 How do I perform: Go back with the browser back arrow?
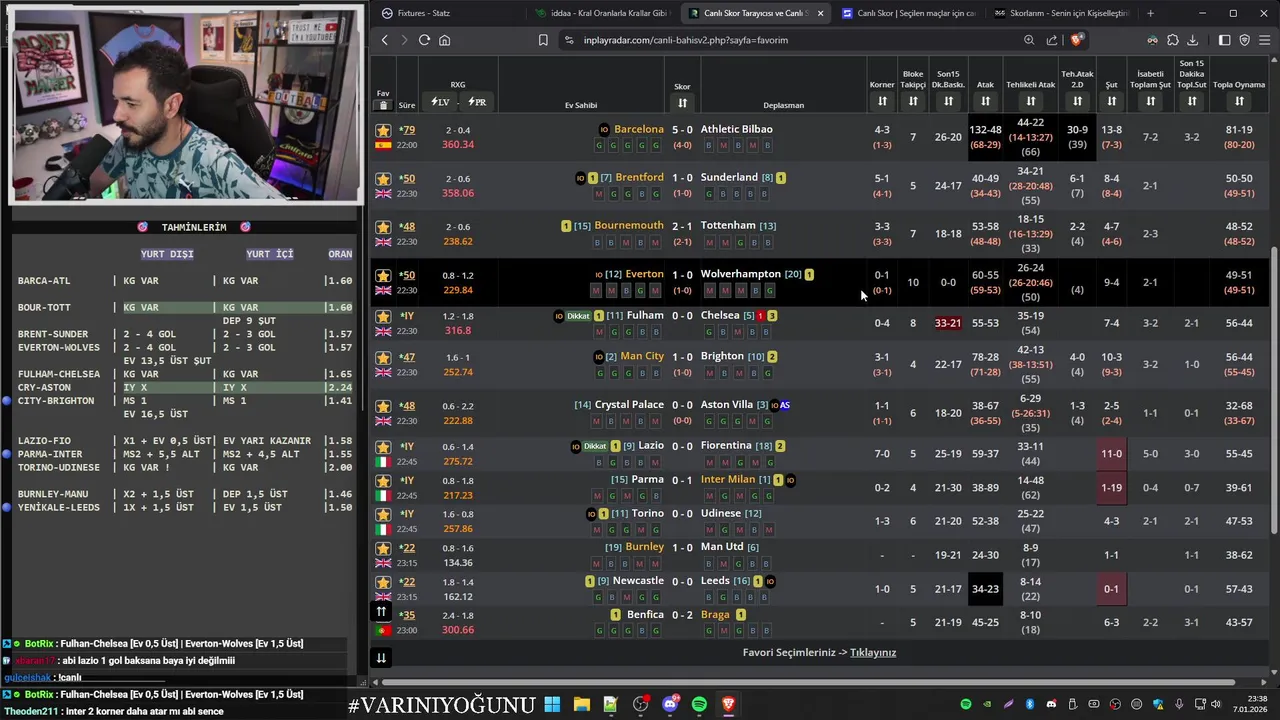pos(385,40)
